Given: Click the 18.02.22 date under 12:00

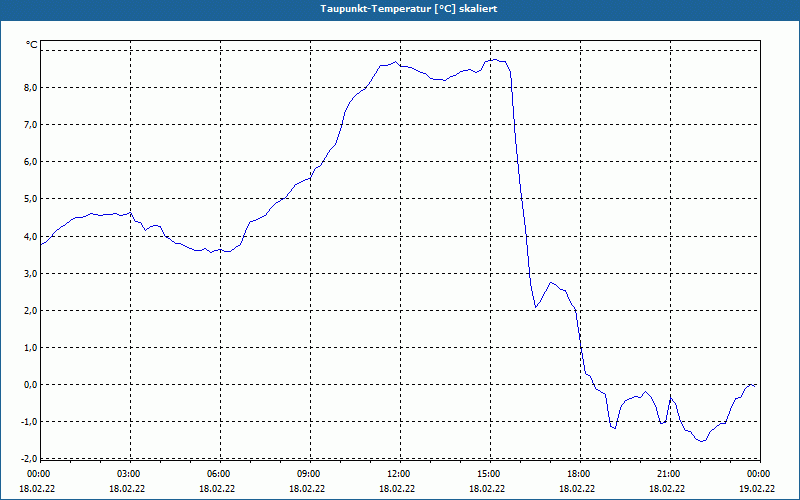Looking at the screenshot, I should click(397, 488).
